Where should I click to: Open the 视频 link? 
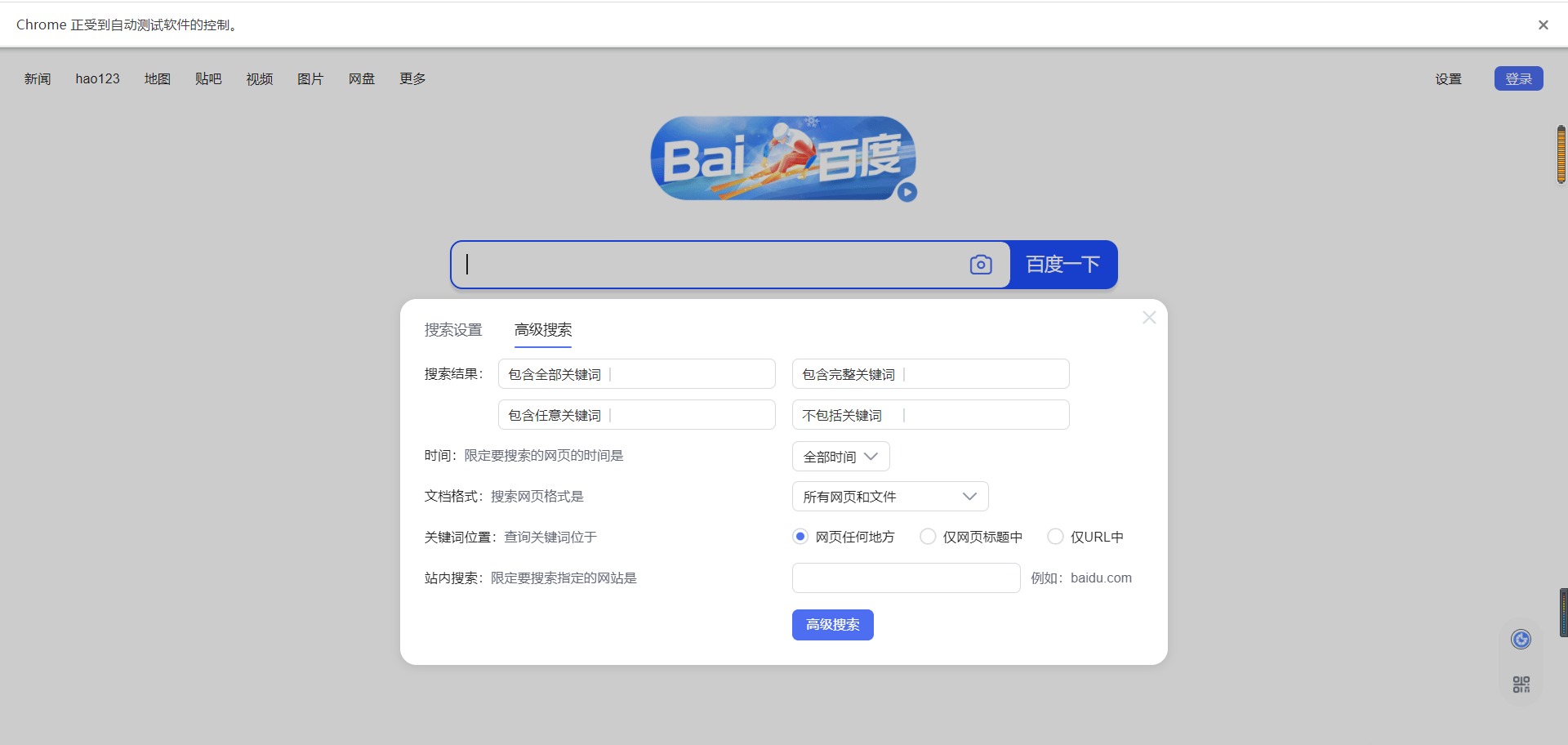tap(260, 79)
